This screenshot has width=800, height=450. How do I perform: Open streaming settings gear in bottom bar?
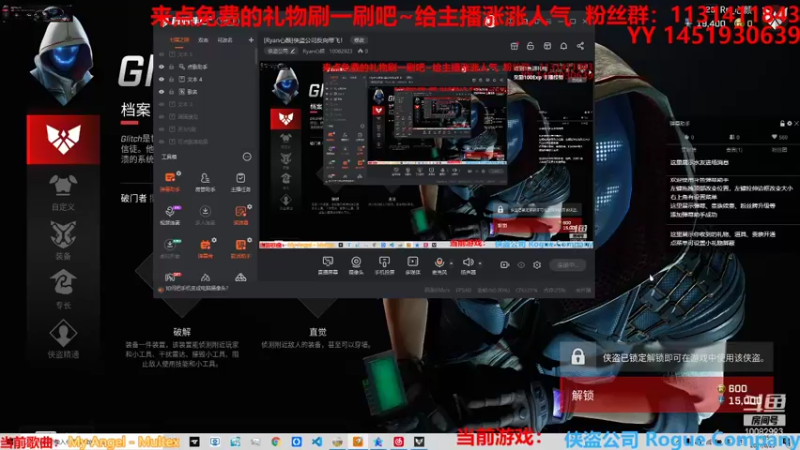point(537,265)
